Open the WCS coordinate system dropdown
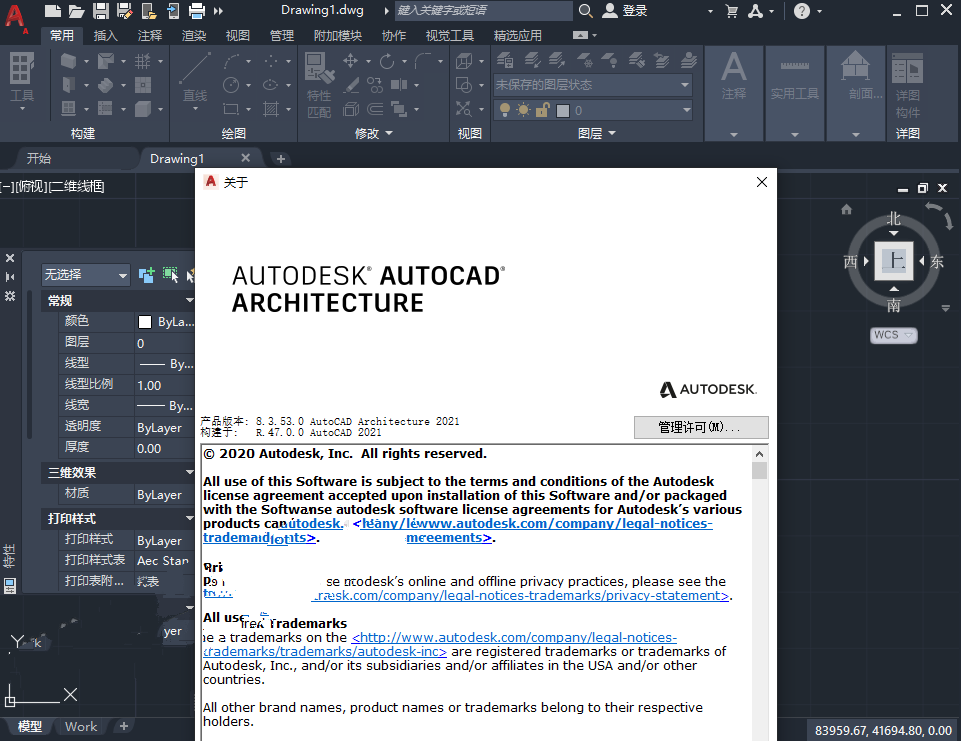 (894, 335)
